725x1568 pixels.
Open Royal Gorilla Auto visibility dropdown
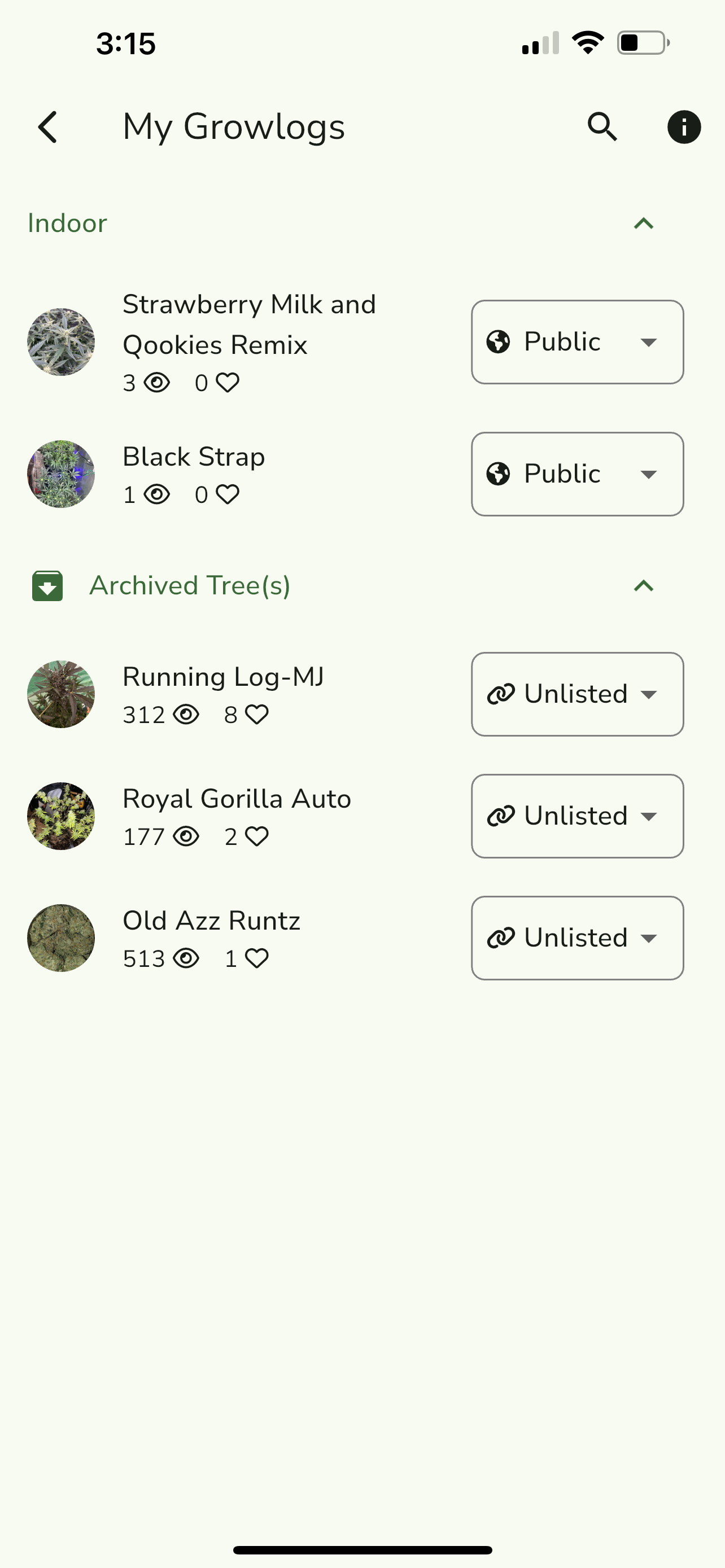pyautogui.click(x=577, y=816)
